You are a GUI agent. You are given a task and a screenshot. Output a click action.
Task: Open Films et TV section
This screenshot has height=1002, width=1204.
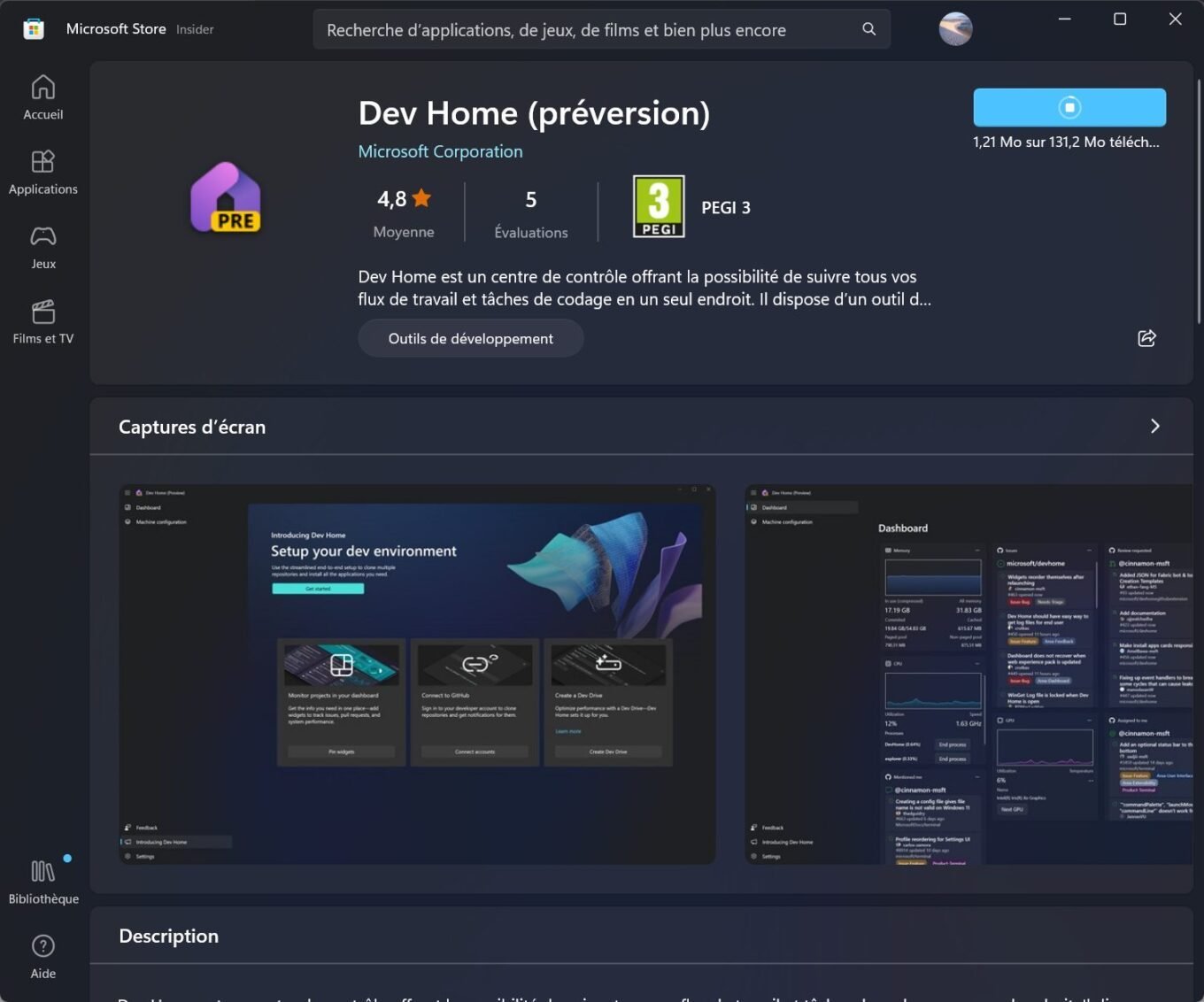(x=42, y=322)
